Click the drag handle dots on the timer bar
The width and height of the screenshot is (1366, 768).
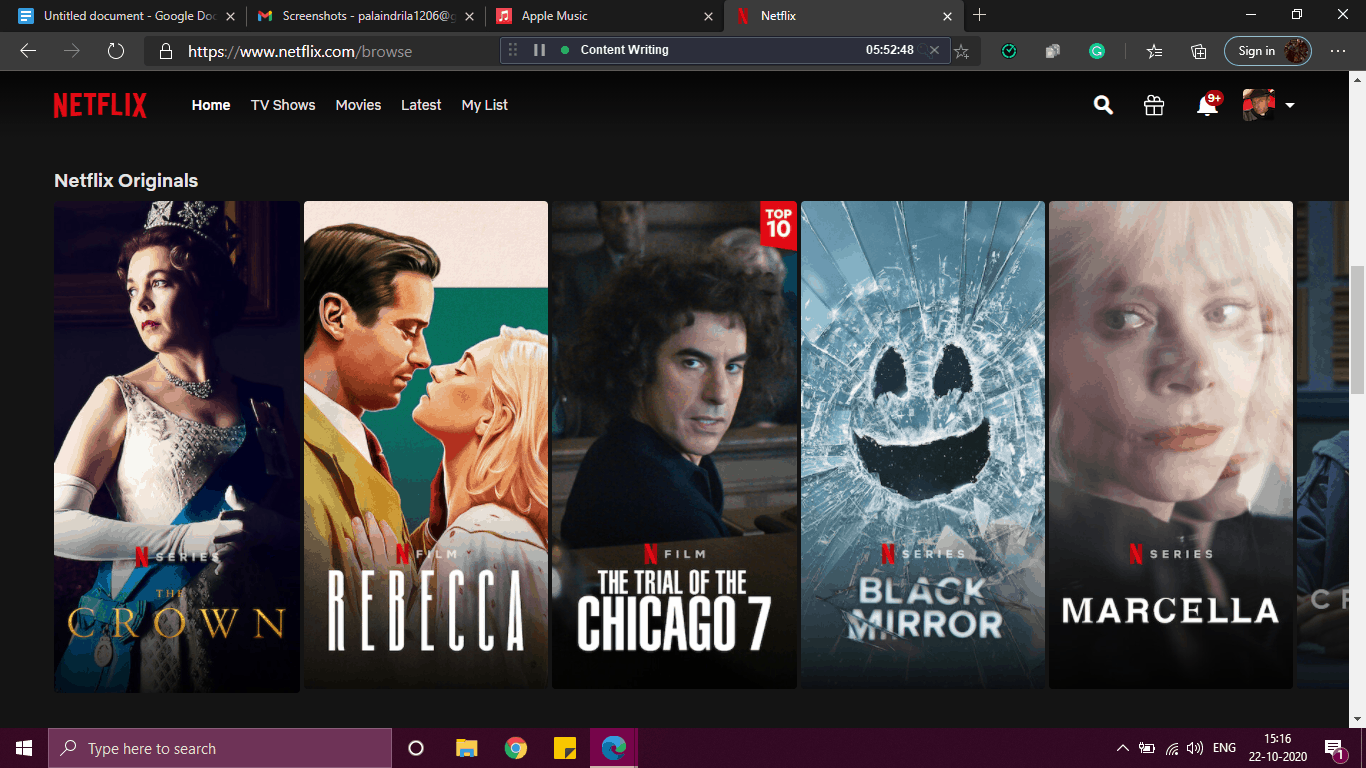[x=513, y=50]
